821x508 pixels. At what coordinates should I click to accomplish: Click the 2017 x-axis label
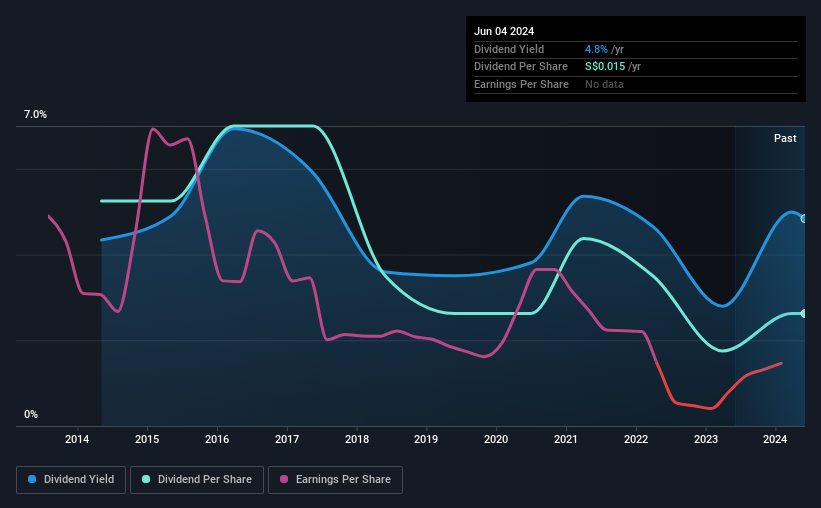coord(287,439)
